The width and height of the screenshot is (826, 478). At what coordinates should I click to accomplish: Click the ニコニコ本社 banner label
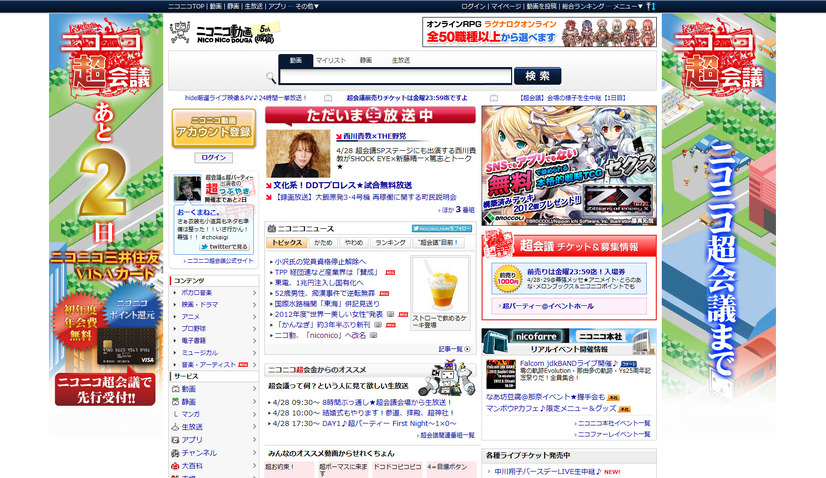pyautogui.click(x=601, y=336)
